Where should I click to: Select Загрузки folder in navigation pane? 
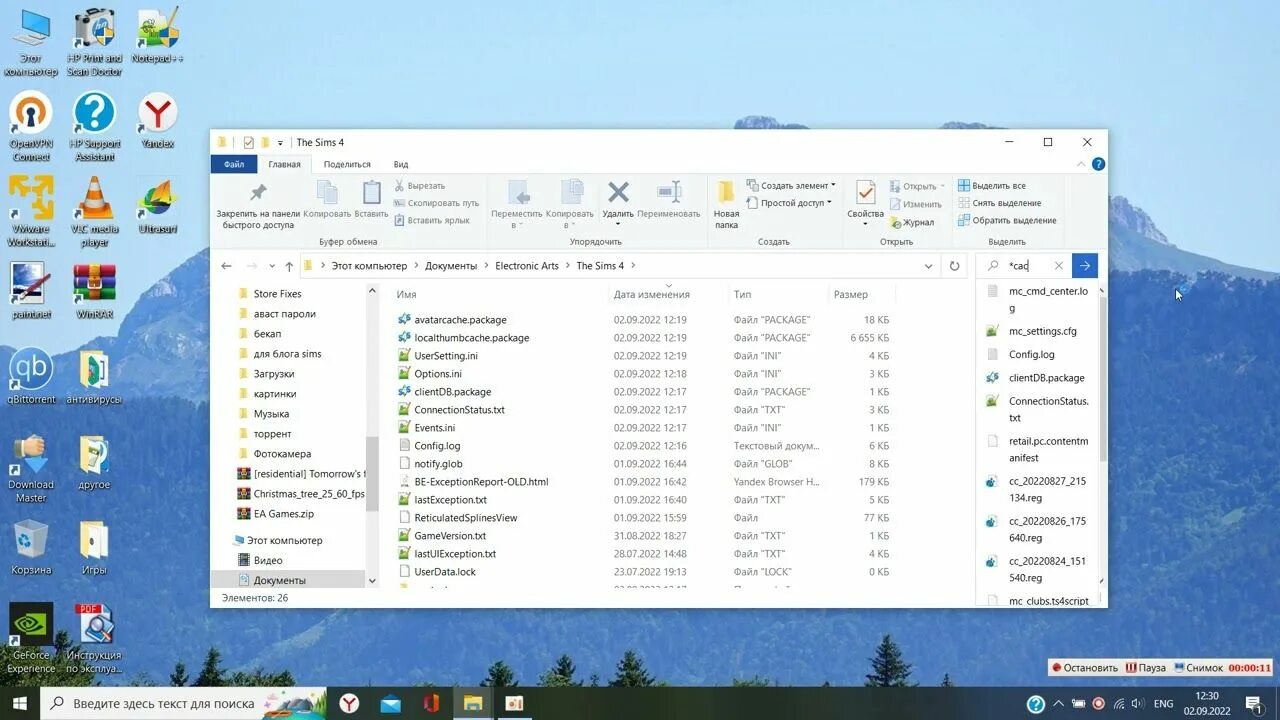(274, 374)
